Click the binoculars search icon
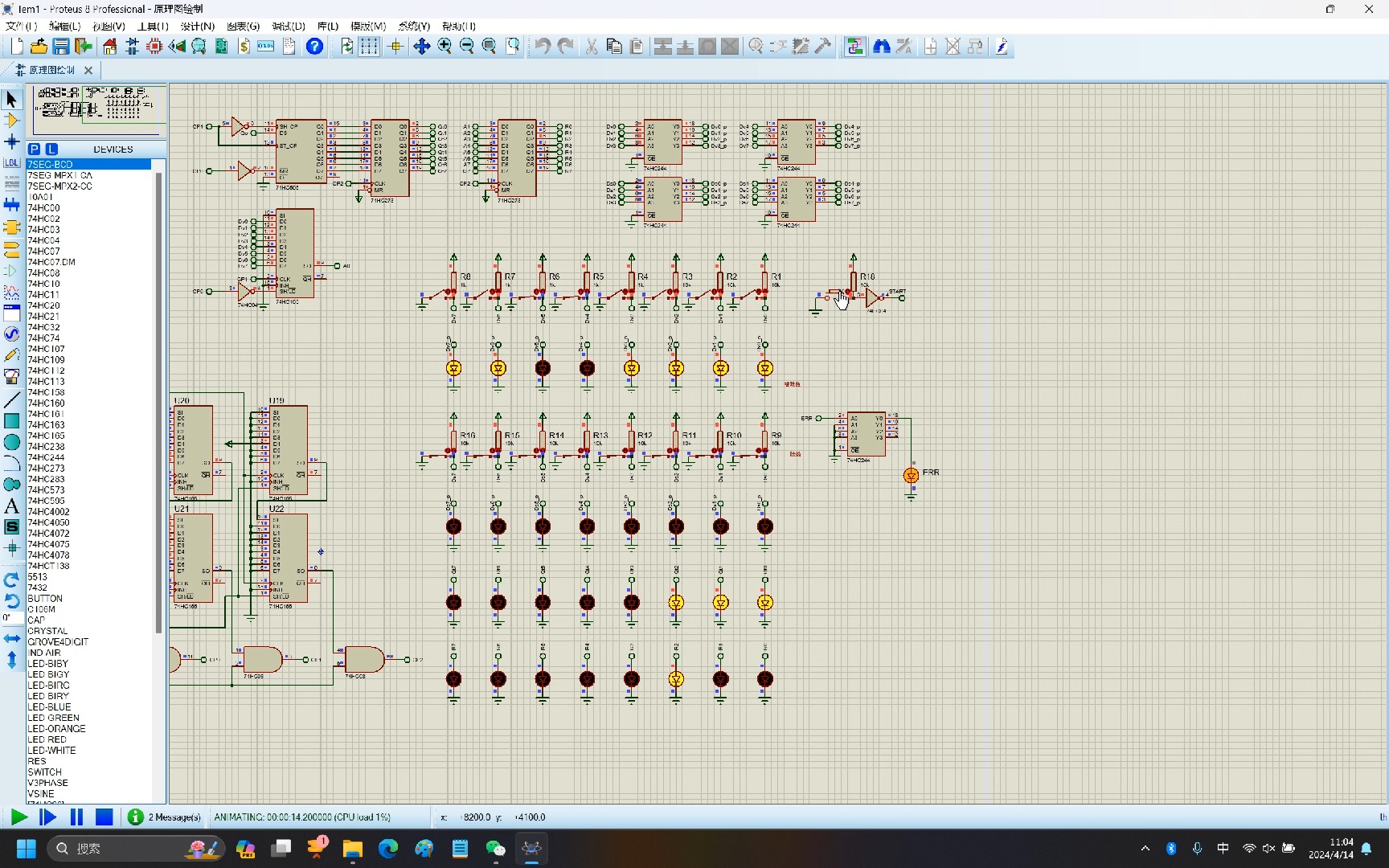Viewport: 1389px width, 868px height. [x=882, y=47]
